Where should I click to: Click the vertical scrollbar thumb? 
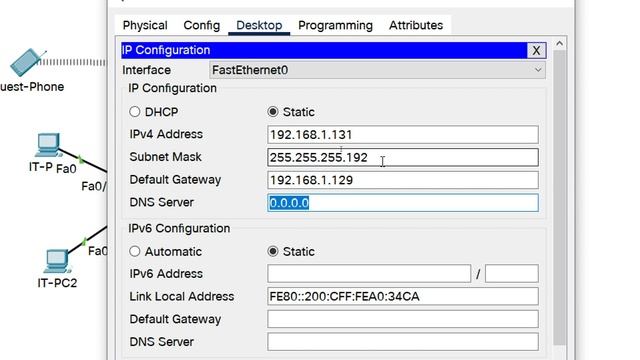click(x=560, y=198)
